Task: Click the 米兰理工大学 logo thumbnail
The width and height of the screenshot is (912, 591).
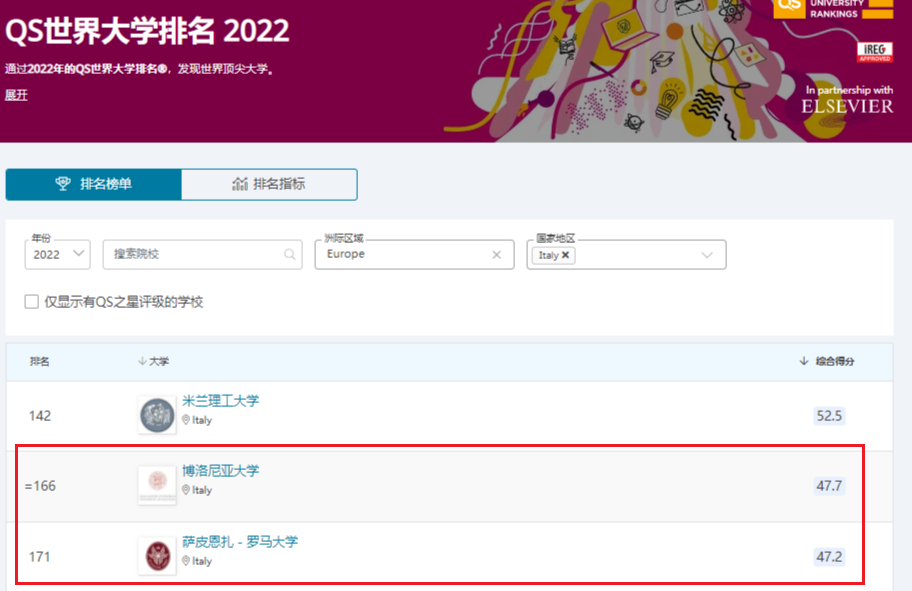Action: point(157,415)
